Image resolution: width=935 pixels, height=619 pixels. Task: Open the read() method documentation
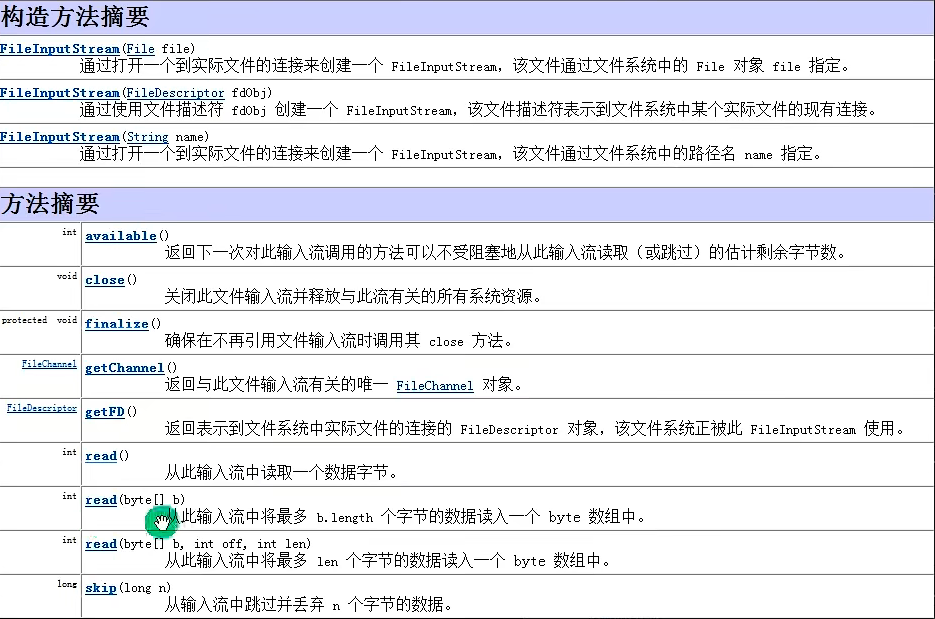click(x=100, y=455)
